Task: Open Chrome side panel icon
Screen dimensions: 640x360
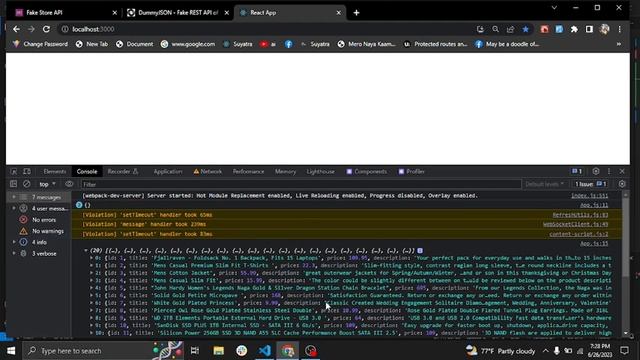Action: pyautogui.click(x=589, y=29)
